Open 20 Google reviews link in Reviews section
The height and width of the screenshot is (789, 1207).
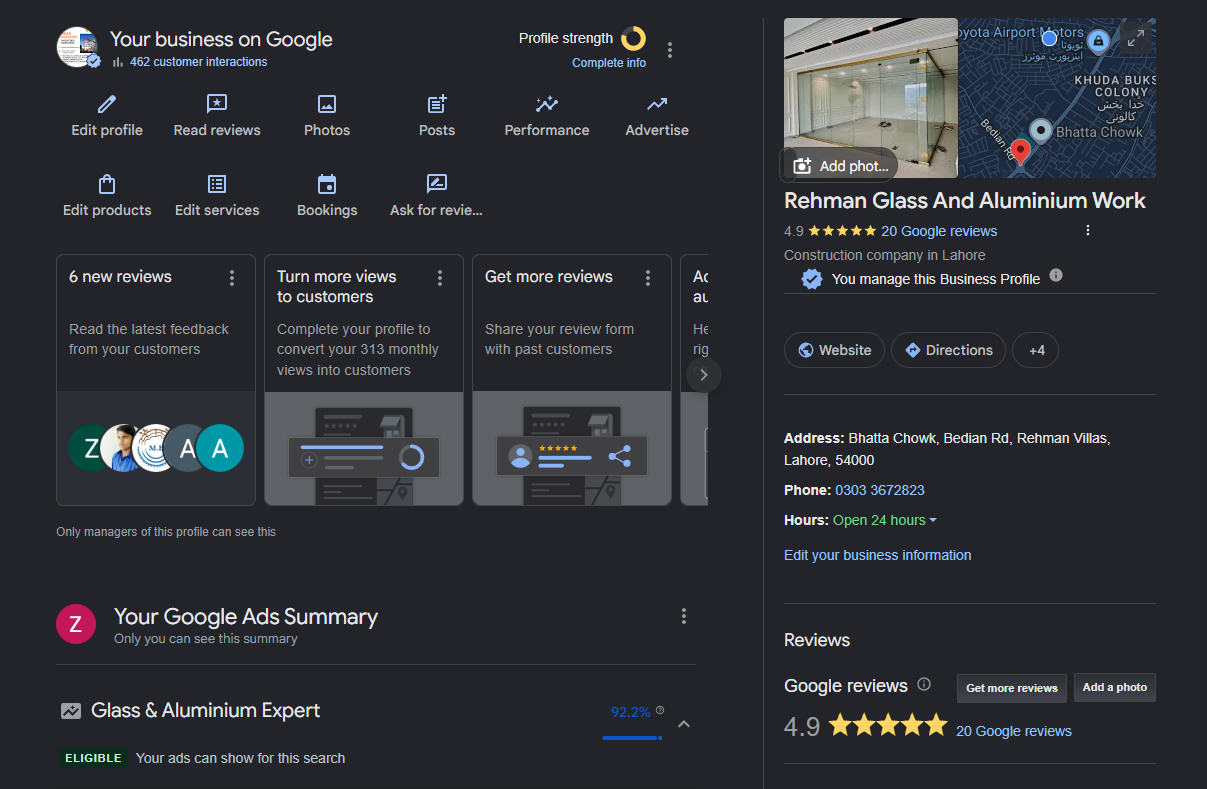click(x=1014, y=731)
